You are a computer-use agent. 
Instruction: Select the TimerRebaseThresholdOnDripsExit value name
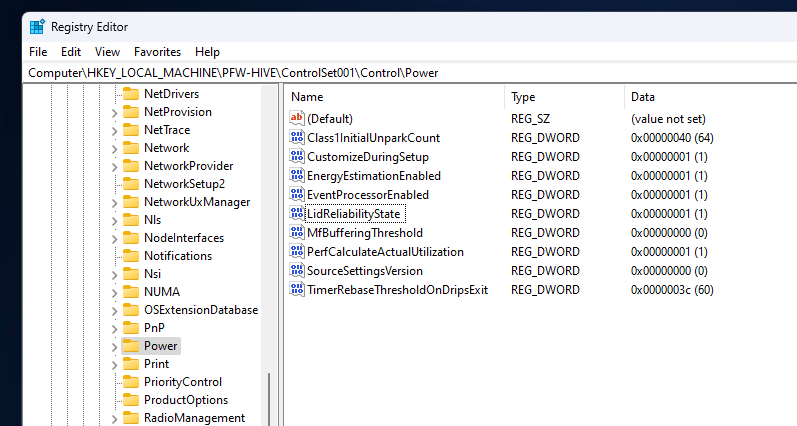(x=397, y=290)
